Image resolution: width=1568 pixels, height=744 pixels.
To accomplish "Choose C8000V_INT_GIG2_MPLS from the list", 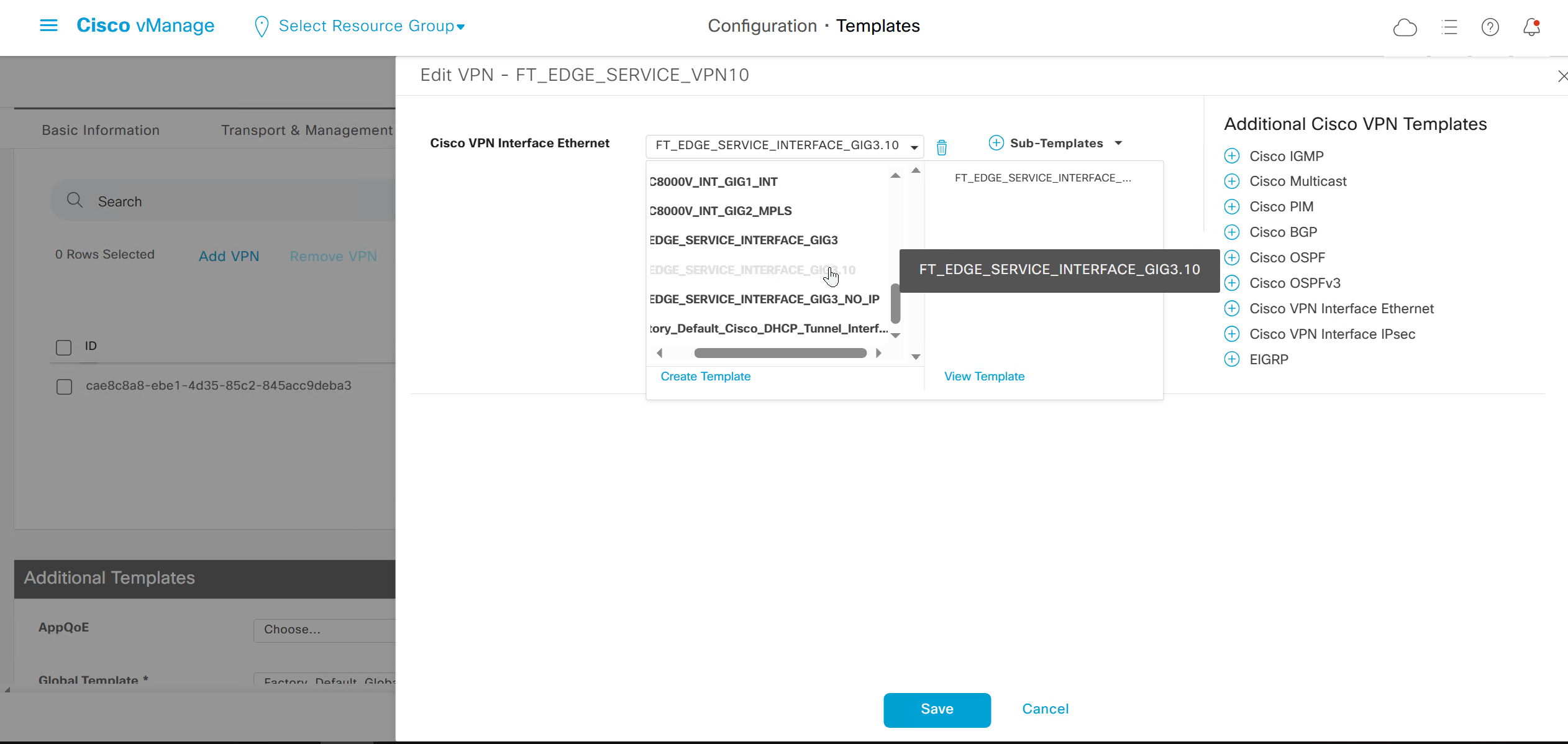I will 721,211.
